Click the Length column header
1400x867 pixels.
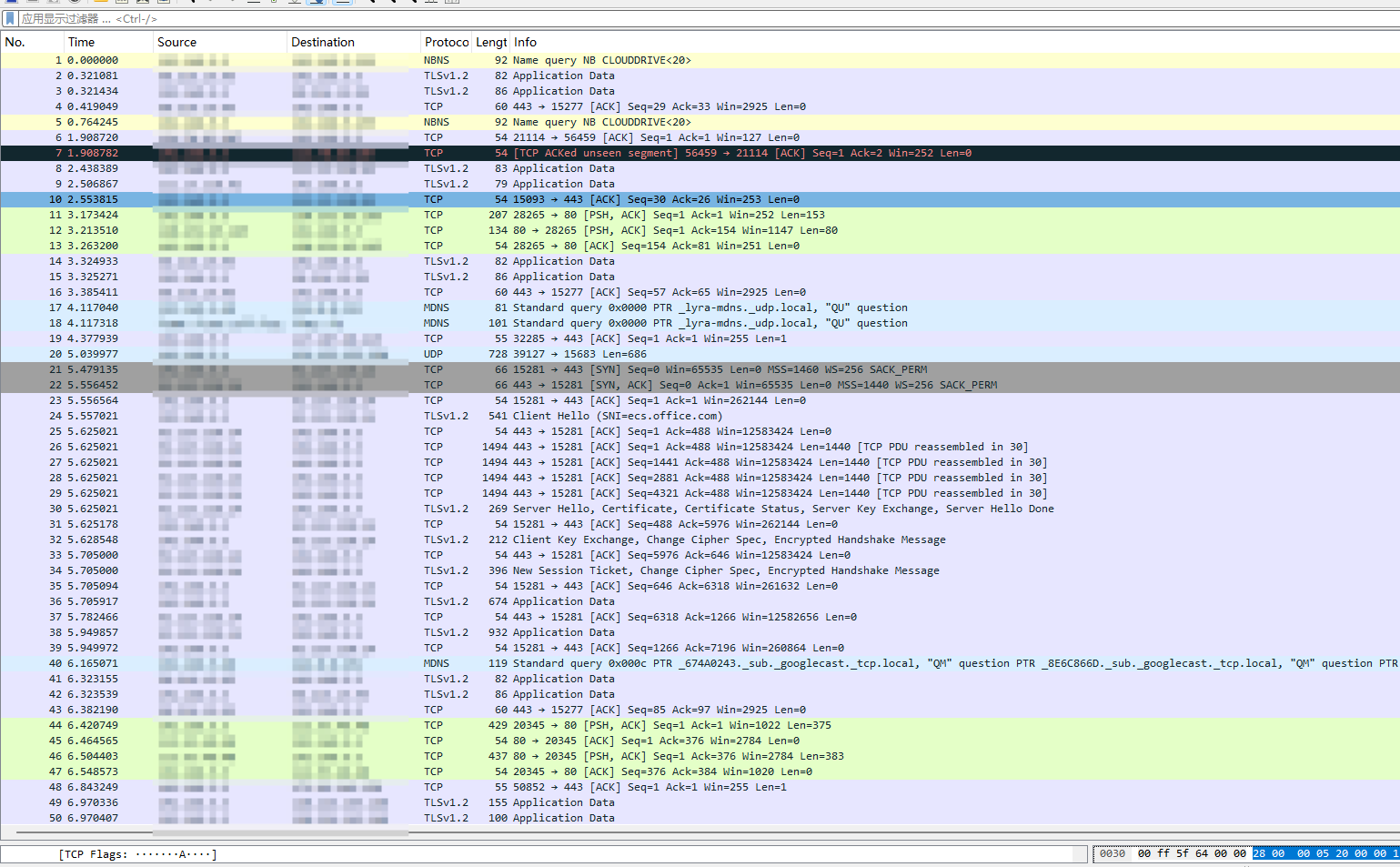[x=491, y=42]
